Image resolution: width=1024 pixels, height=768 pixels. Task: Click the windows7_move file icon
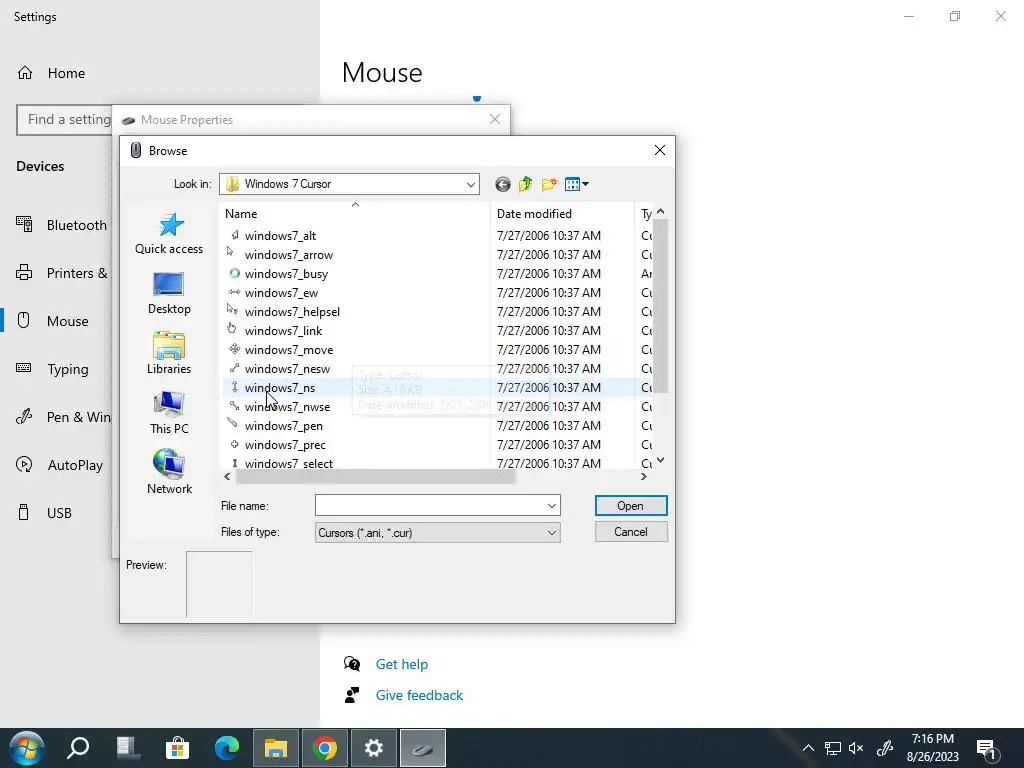click(x=234, y=349)
